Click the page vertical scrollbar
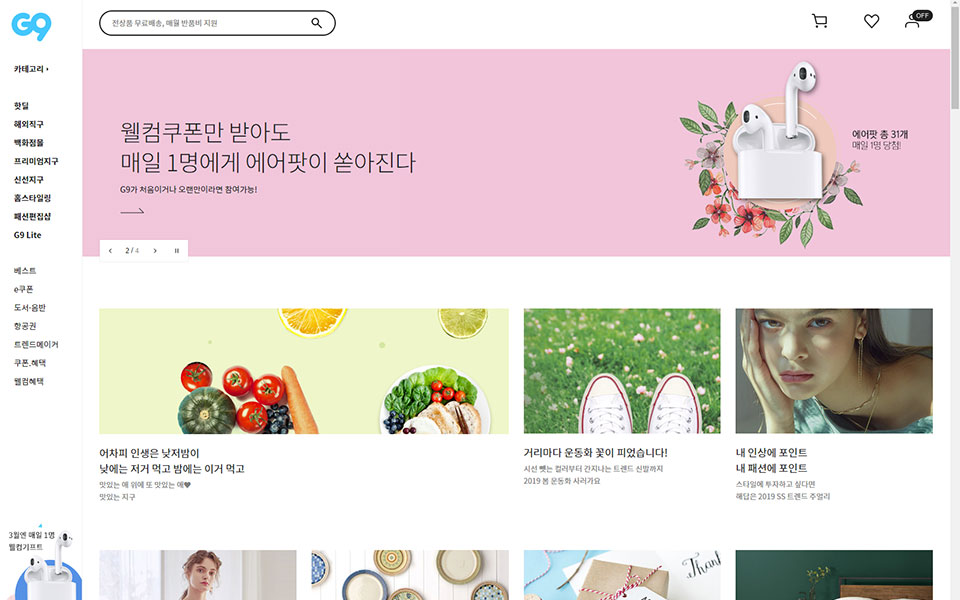 pyautogui.click(x=954, y=300)
